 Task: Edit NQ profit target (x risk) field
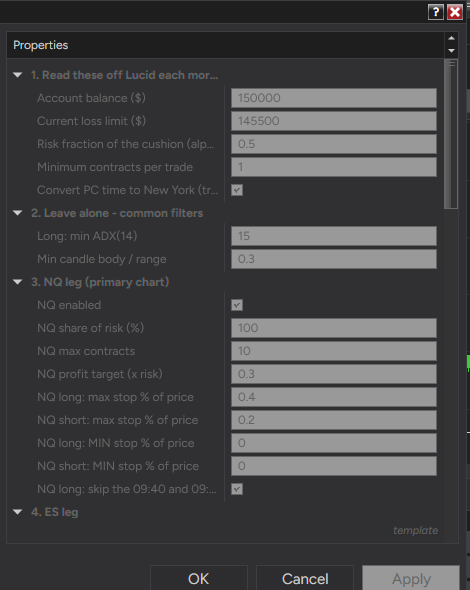pyautogui.click(x=334, y=374)
